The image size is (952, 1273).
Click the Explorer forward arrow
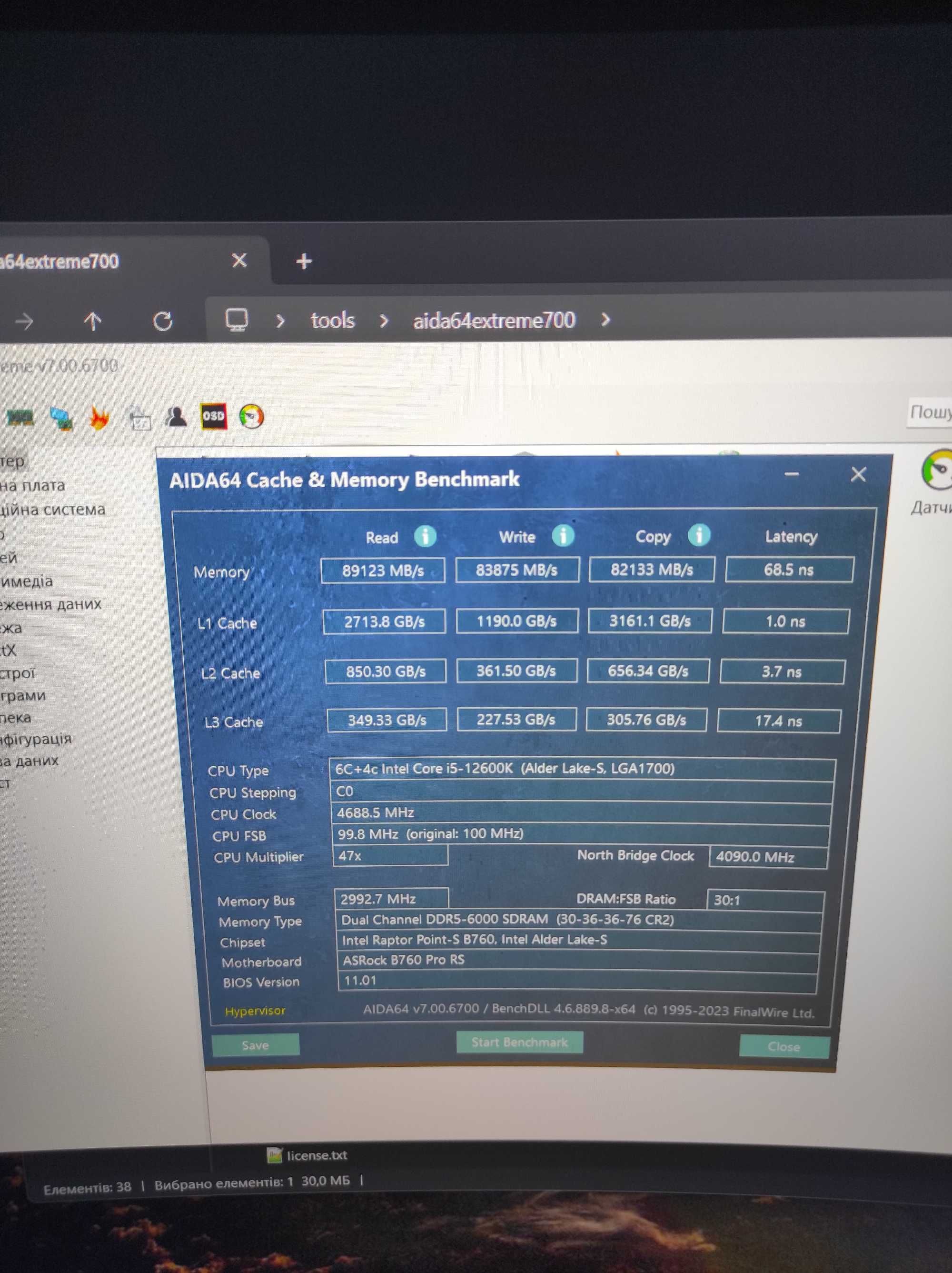click(24, 321)
